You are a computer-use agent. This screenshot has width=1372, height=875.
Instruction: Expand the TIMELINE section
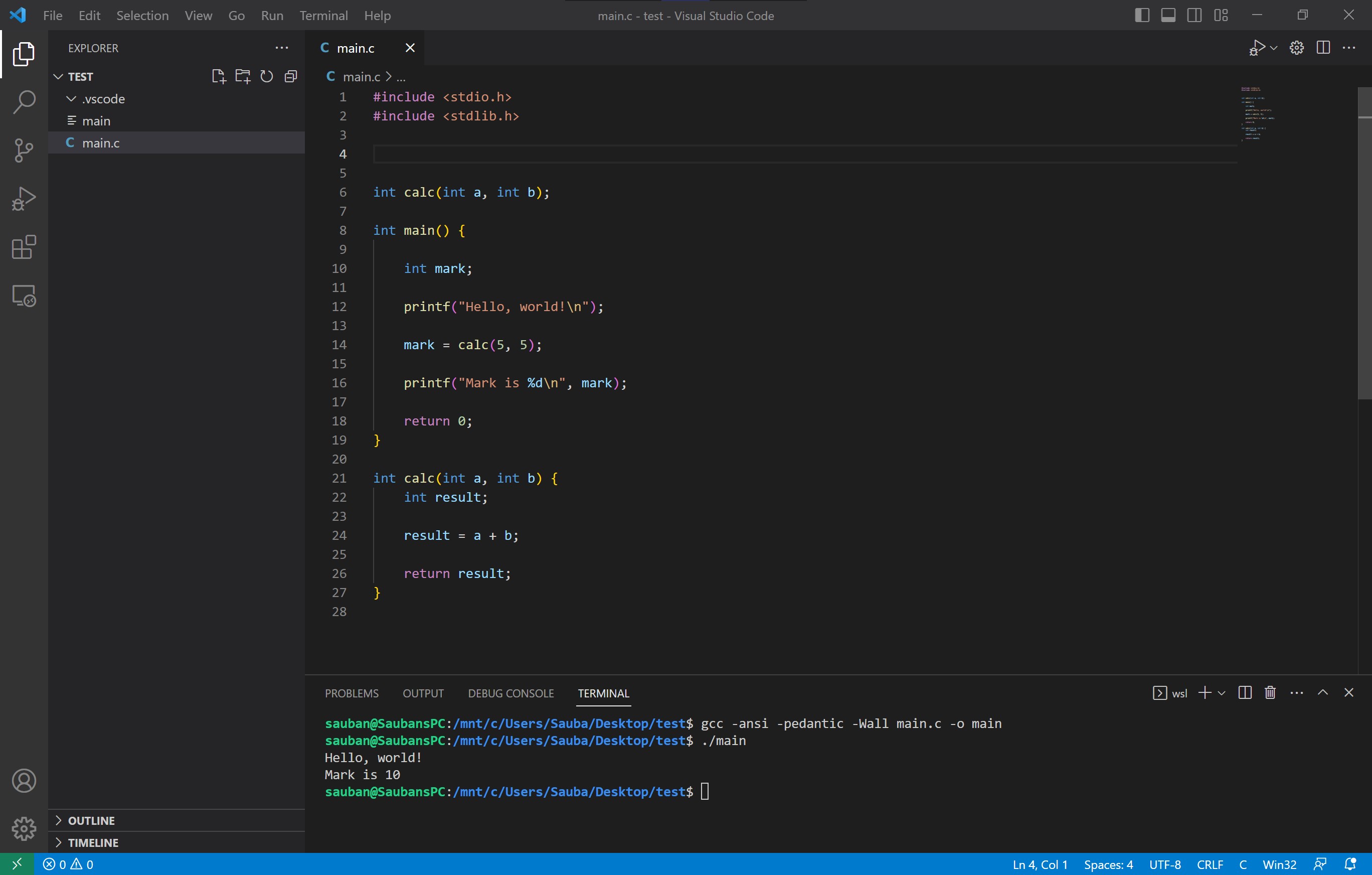point(177,842)
